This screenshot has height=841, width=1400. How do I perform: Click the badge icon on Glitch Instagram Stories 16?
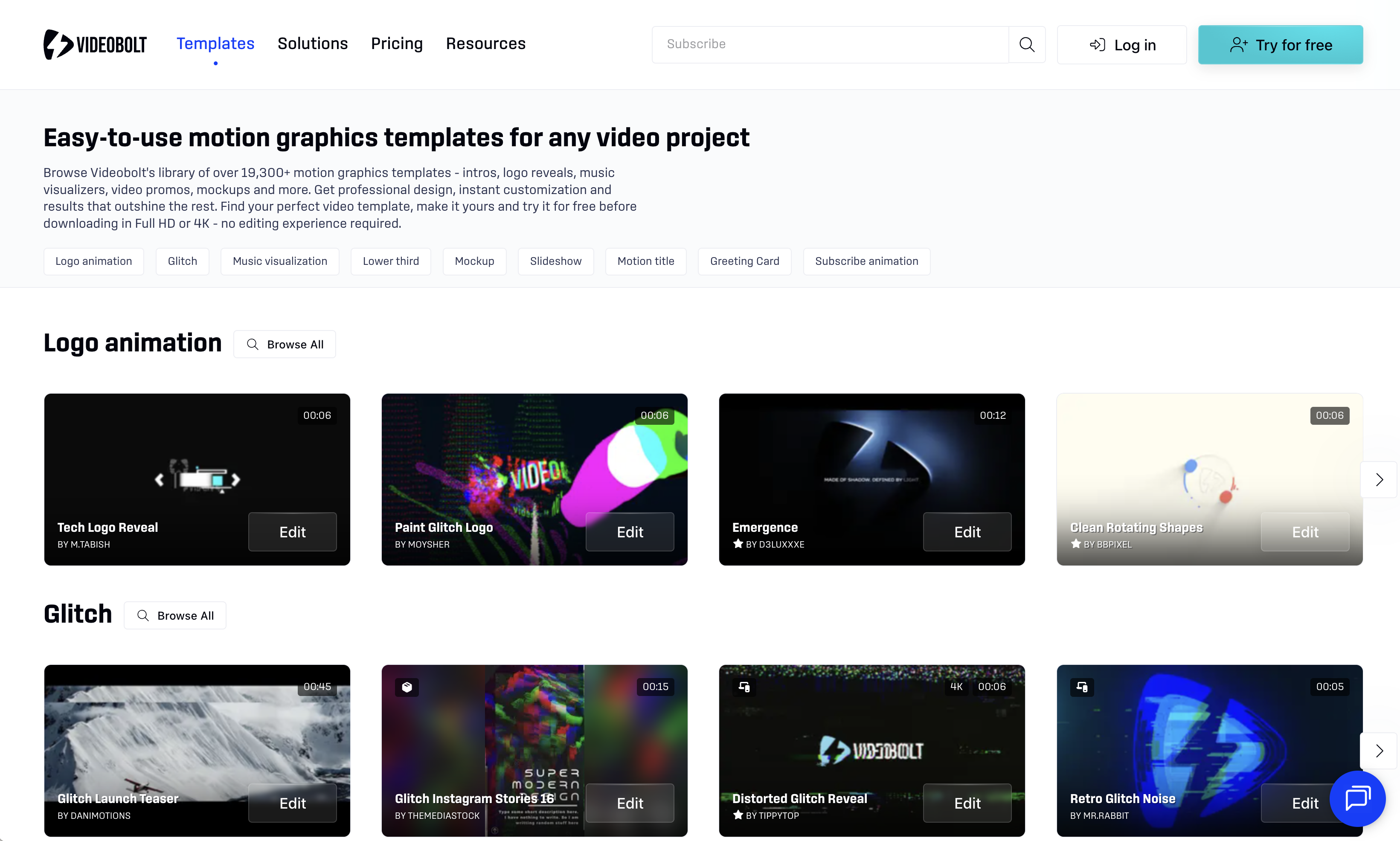[407, 687]
